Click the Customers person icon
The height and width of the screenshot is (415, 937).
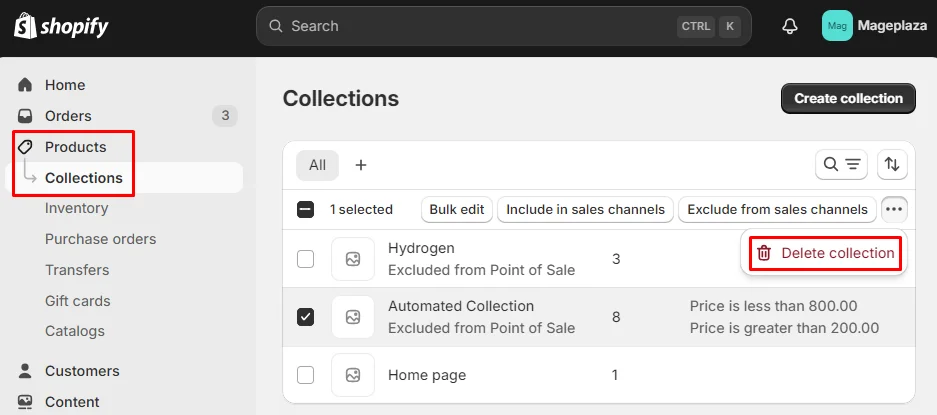pos(25,371)
